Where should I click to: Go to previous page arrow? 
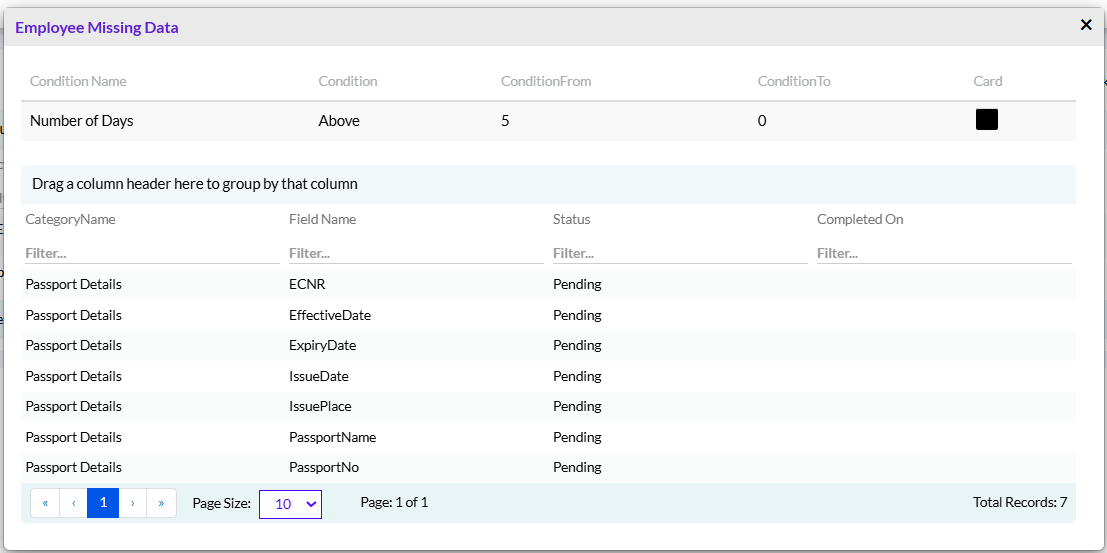[x=73, y=503]
